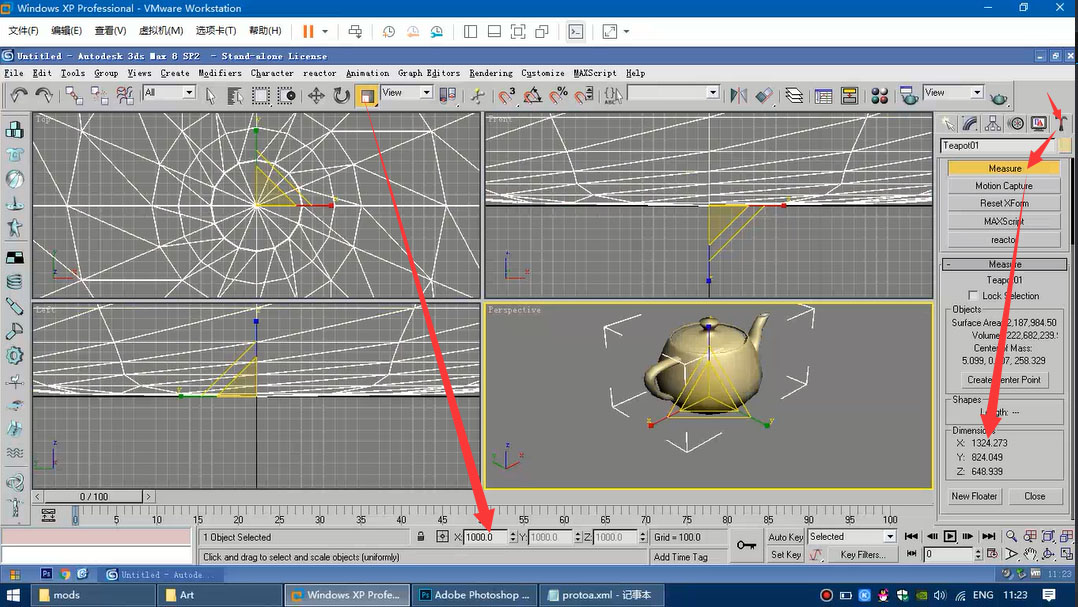Viewport: 1078px width, 607px height.
Task: Click the Teapot01 object name field
Action: 998,145
